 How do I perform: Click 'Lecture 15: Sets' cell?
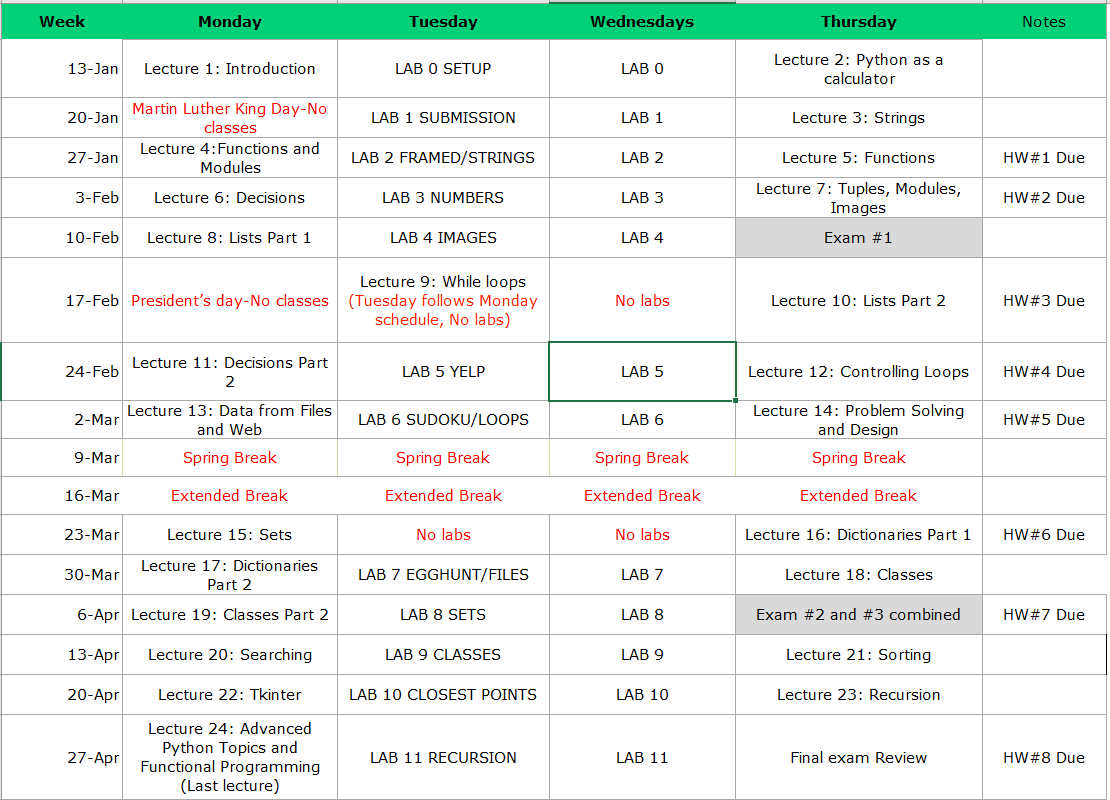click(x=230, y=535)
